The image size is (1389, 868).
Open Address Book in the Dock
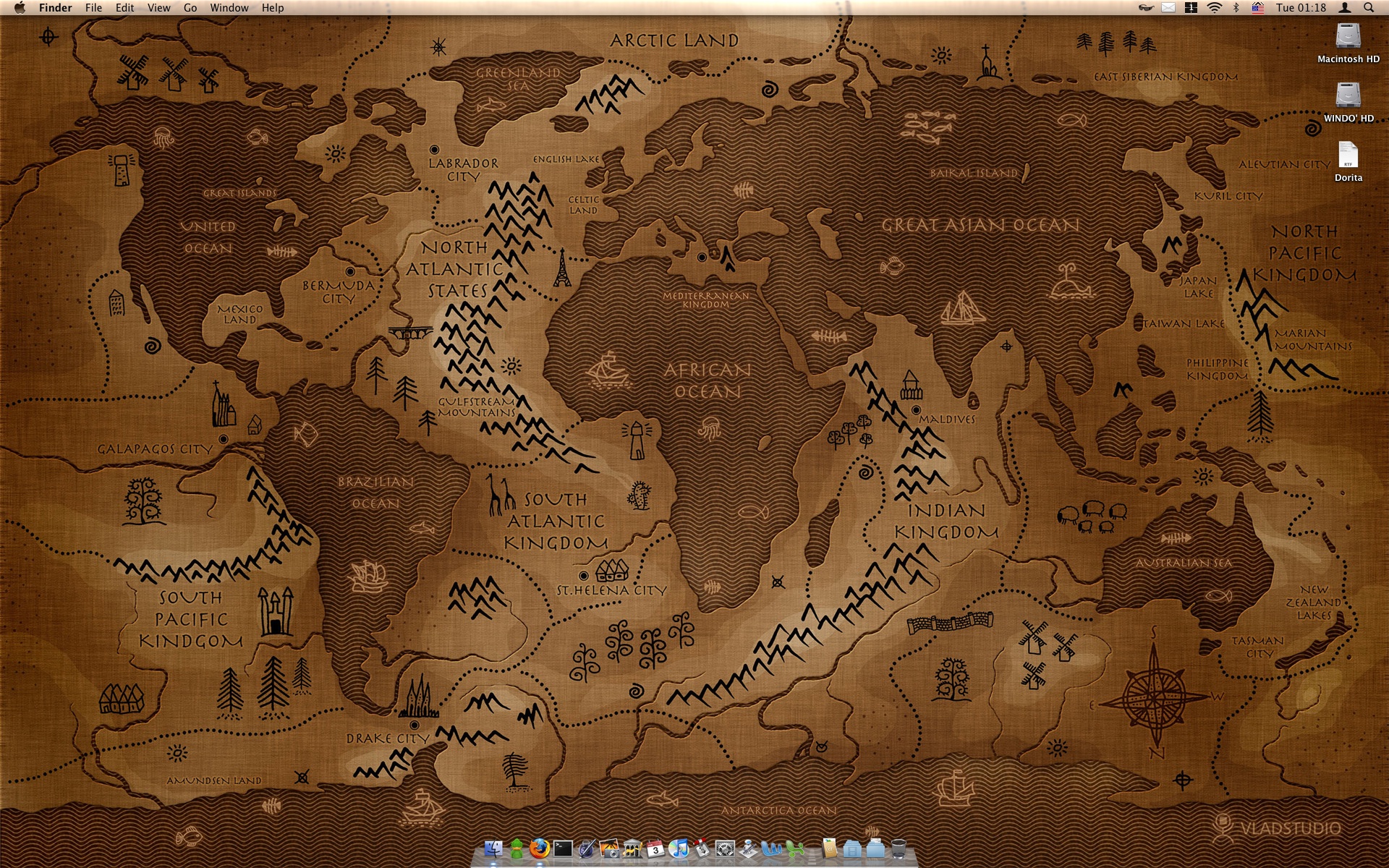830,848
